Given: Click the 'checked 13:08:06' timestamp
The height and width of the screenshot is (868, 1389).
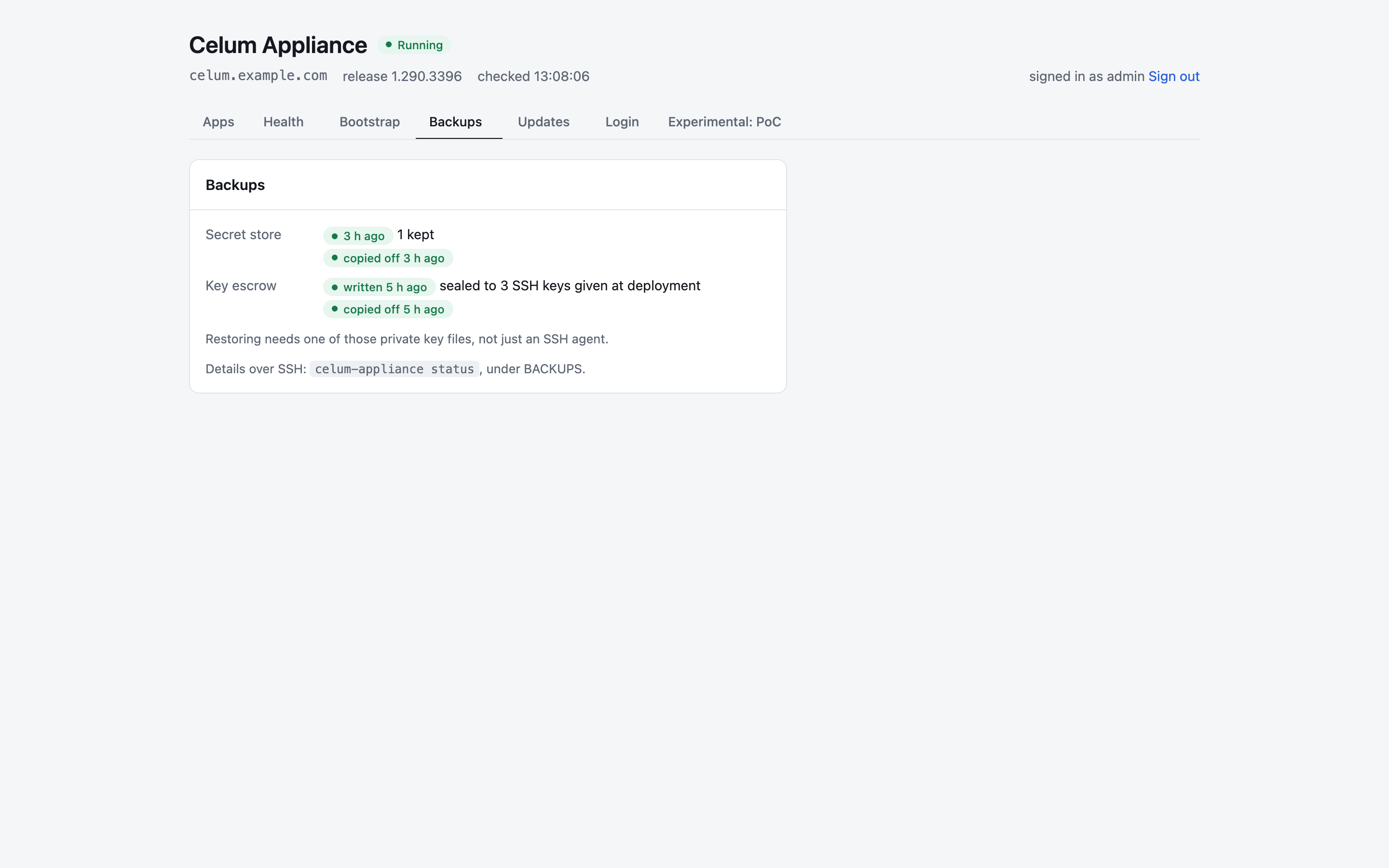Looking at the screenshot, I should 533,76.
